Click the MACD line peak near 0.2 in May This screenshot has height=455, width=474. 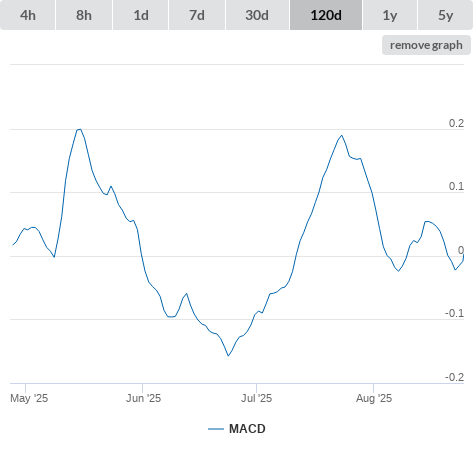[79, 129]
